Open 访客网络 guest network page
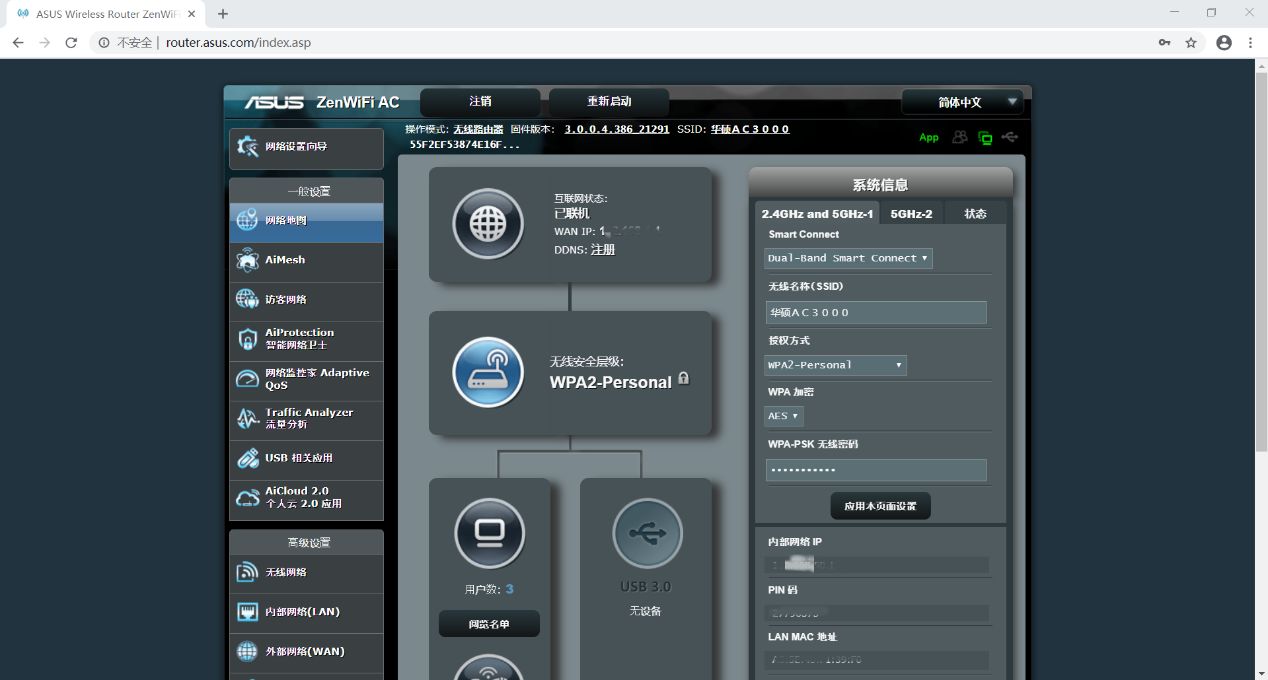 [x=306, y=300]
